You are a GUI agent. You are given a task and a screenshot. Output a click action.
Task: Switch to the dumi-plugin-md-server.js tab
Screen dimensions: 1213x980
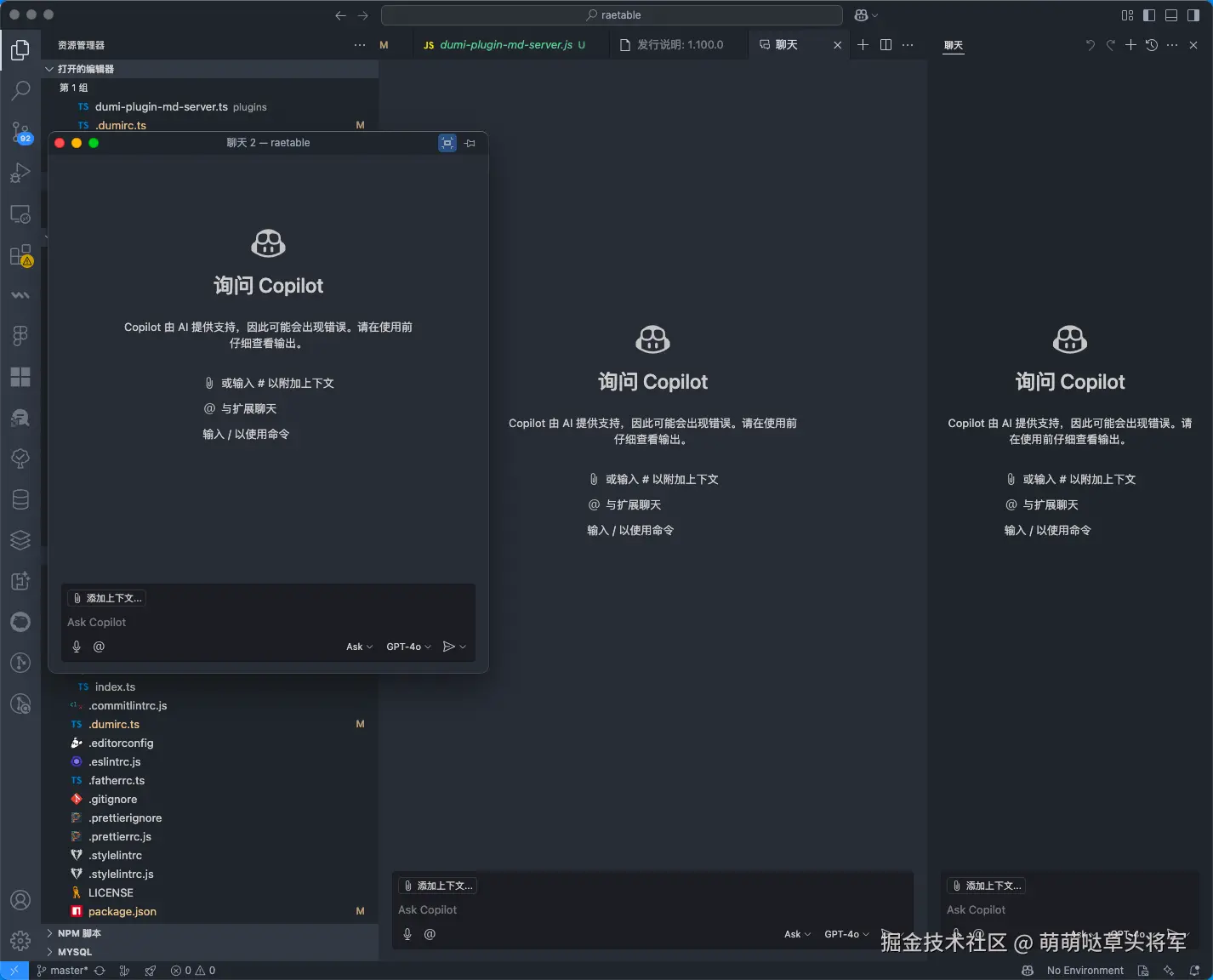[x=510, y=45]
